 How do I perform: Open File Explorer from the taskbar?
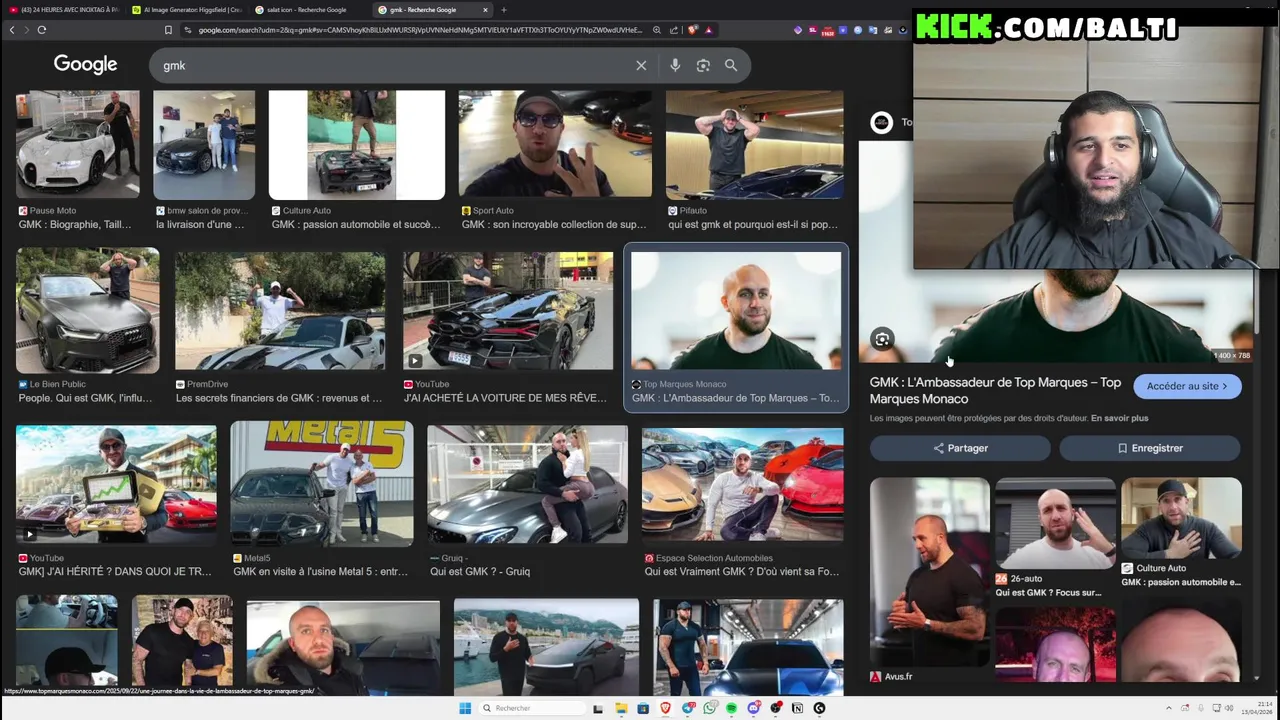click(x=621, y=708)
